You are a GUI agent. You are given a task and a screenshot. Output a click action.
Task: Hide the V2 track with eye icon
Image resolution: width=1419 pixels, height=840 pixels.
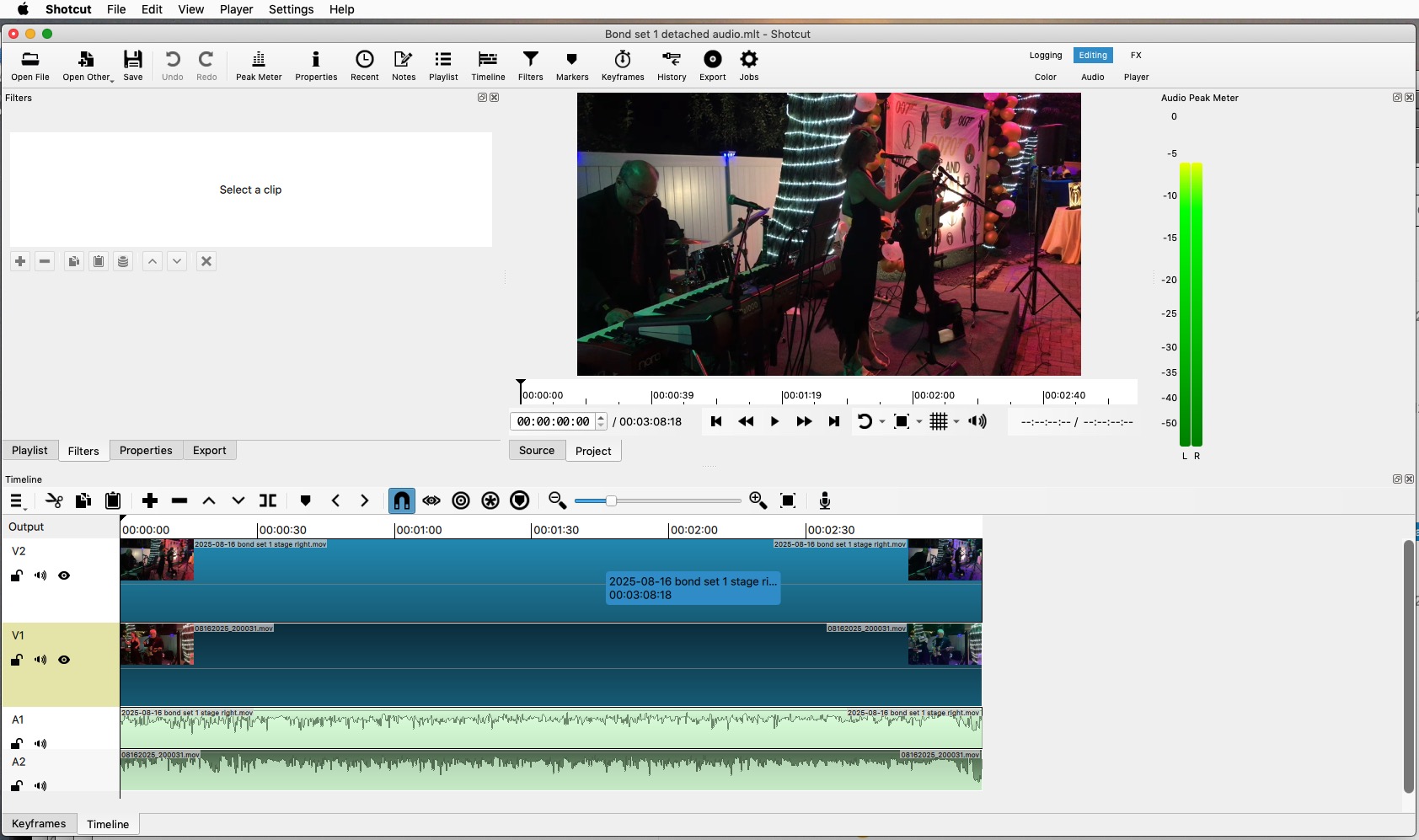(x=64, y=575)
